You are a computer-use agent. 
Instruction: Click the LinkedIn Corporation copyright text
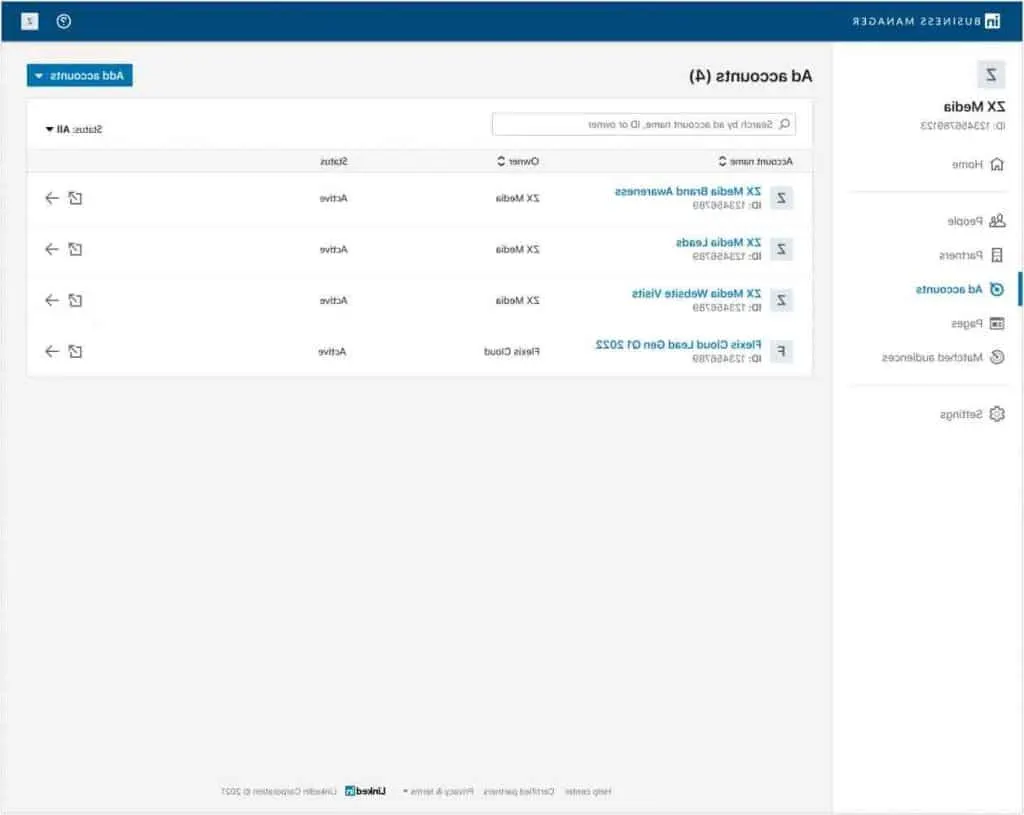click(278, 791)
